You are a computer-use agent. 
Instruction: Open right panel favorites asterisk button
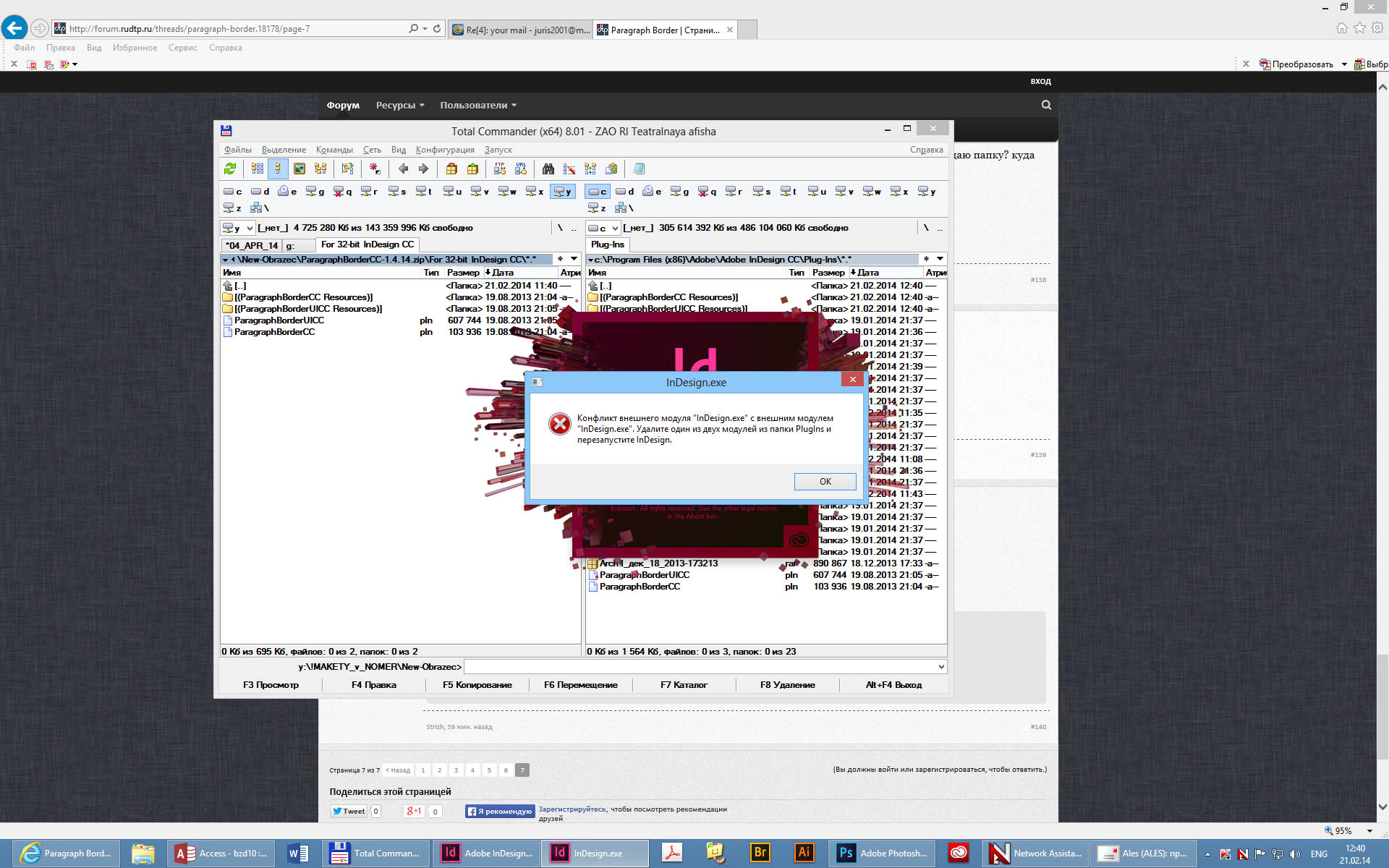(926, 259)
